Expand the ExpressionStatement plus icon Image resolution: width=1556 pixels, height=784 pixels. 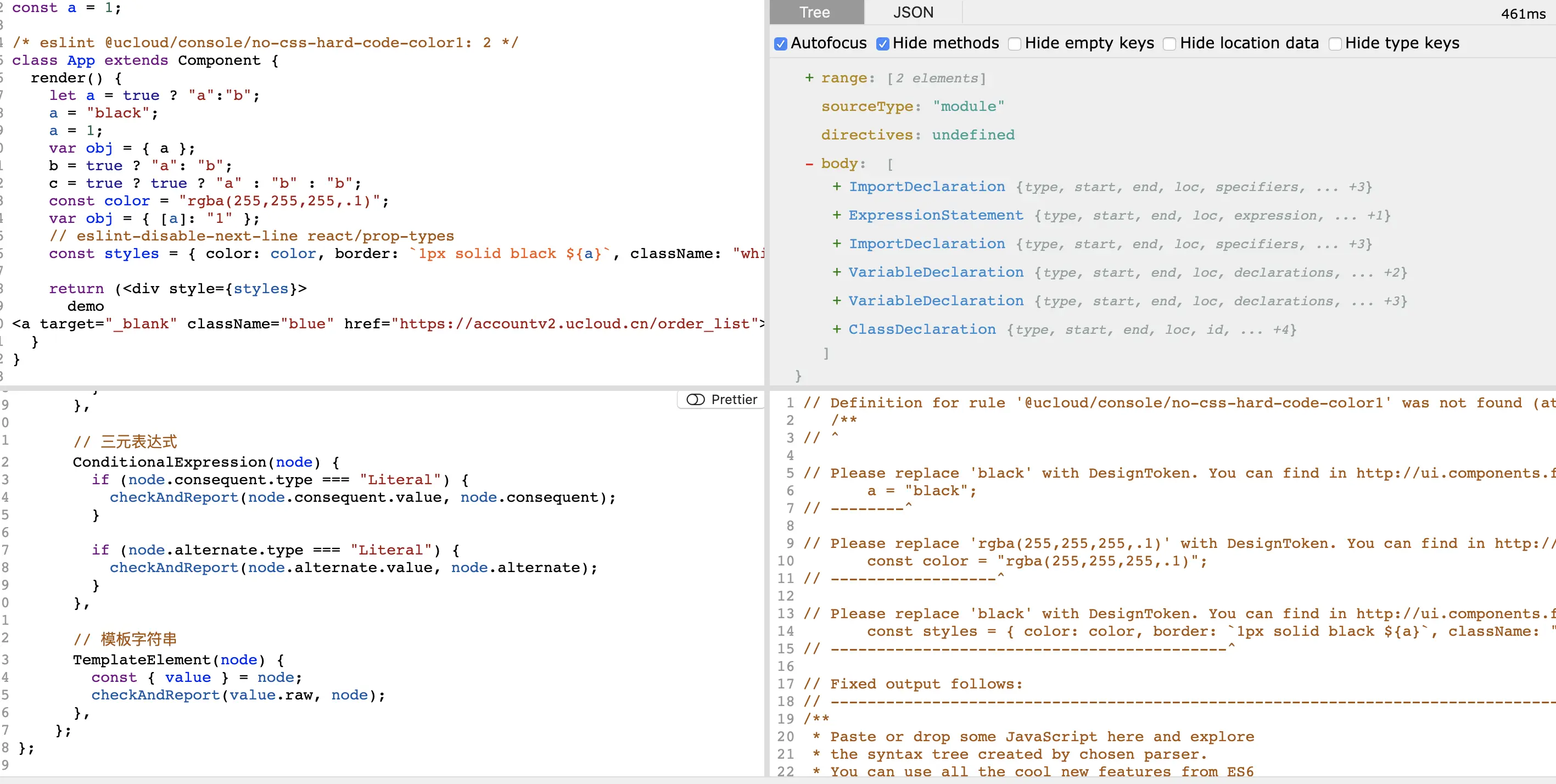[x=837, y=215]
